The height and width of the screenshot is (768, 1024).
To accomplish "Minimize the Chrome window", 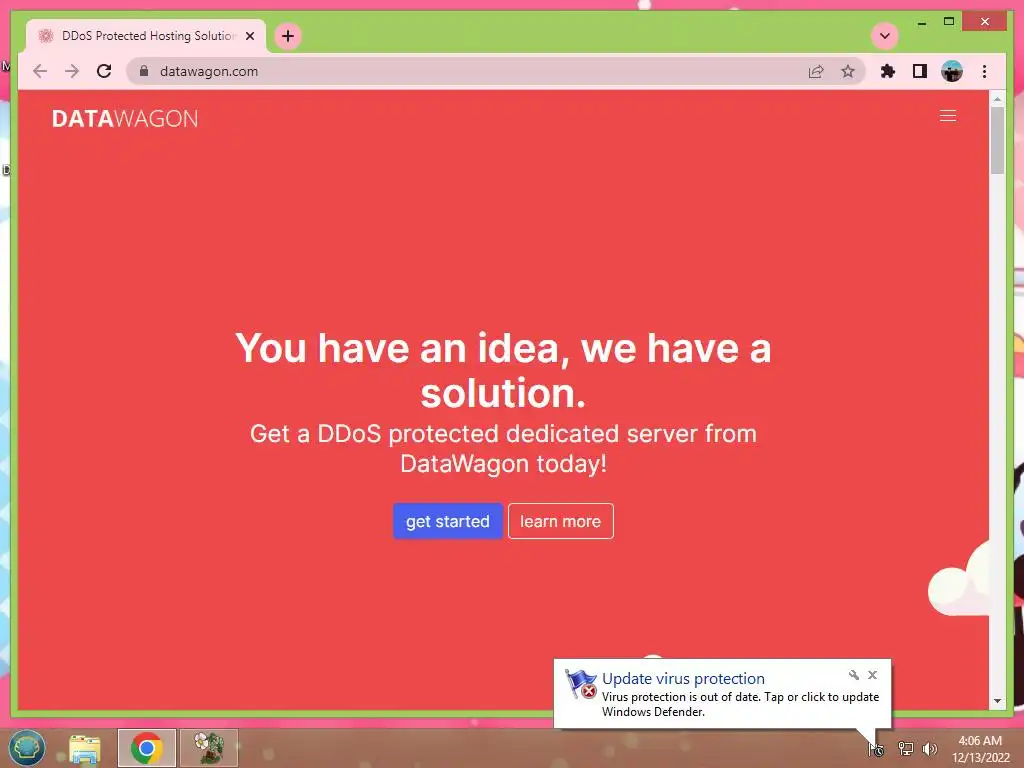I will pyautogui.click(x=921, y=22).
